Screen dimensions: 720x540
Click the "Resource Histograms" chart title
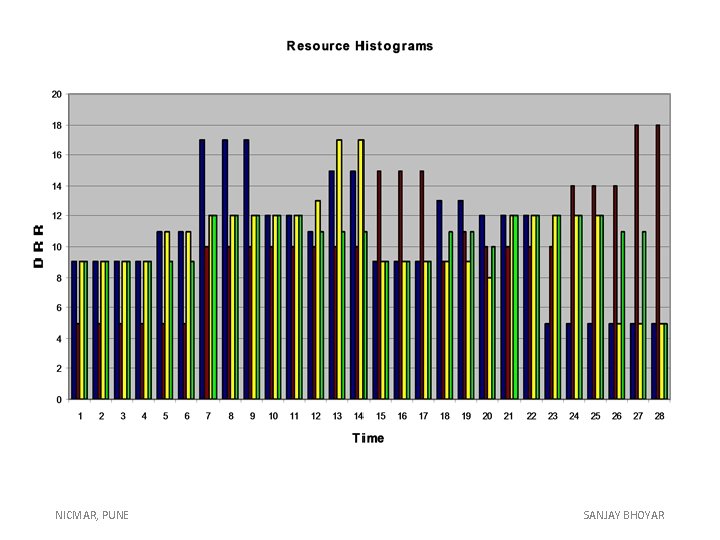tap(360, 46)
